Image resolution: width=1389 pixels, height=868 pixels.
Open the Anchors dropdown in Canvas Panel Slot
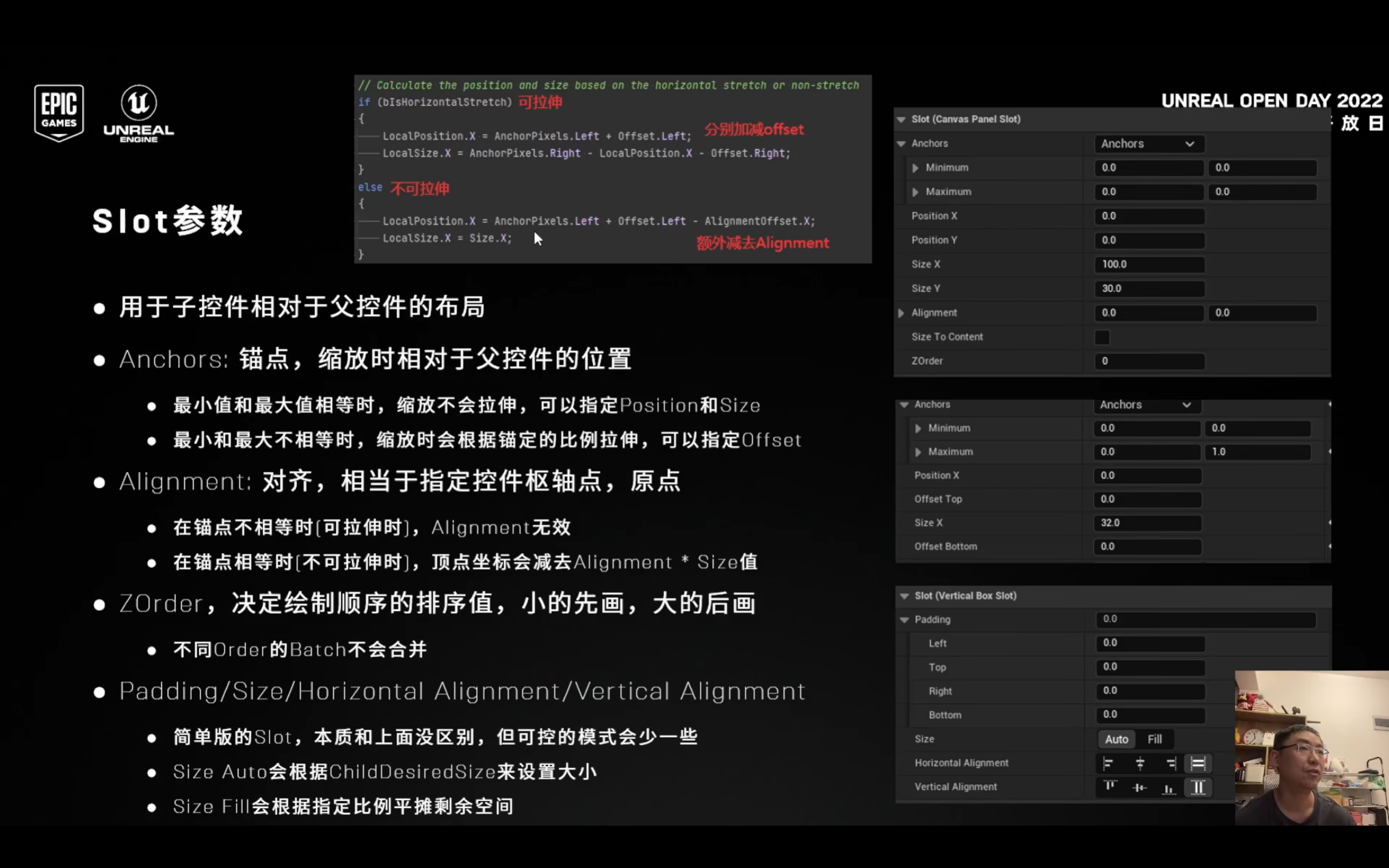click(1148, 143)
